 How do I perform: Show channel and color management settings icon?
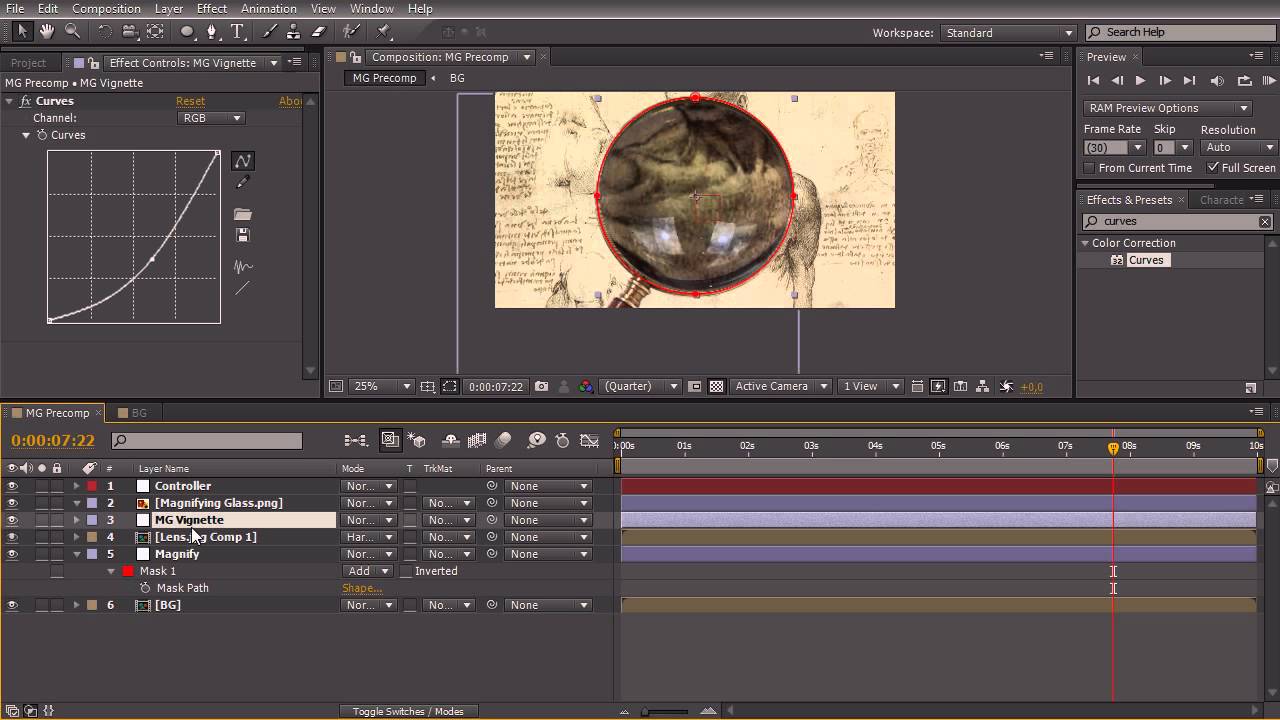(586, 386)
